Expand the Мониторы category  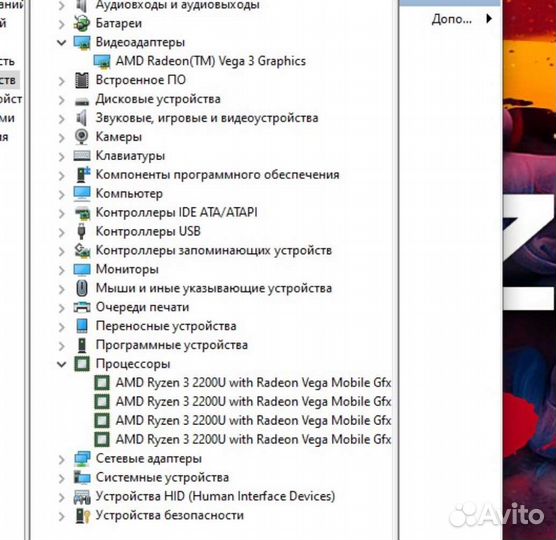(x=62, y=270)
